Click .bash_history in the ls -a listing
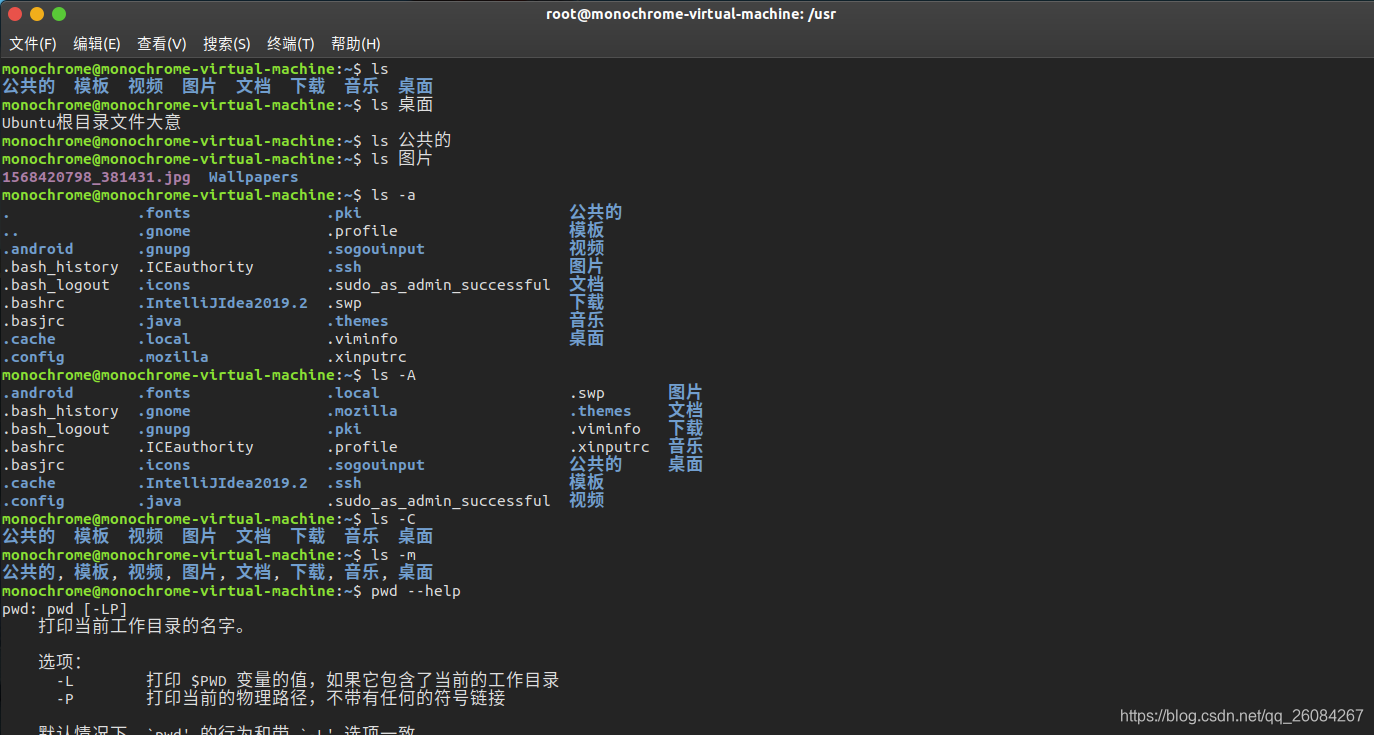 coord(60,267)
